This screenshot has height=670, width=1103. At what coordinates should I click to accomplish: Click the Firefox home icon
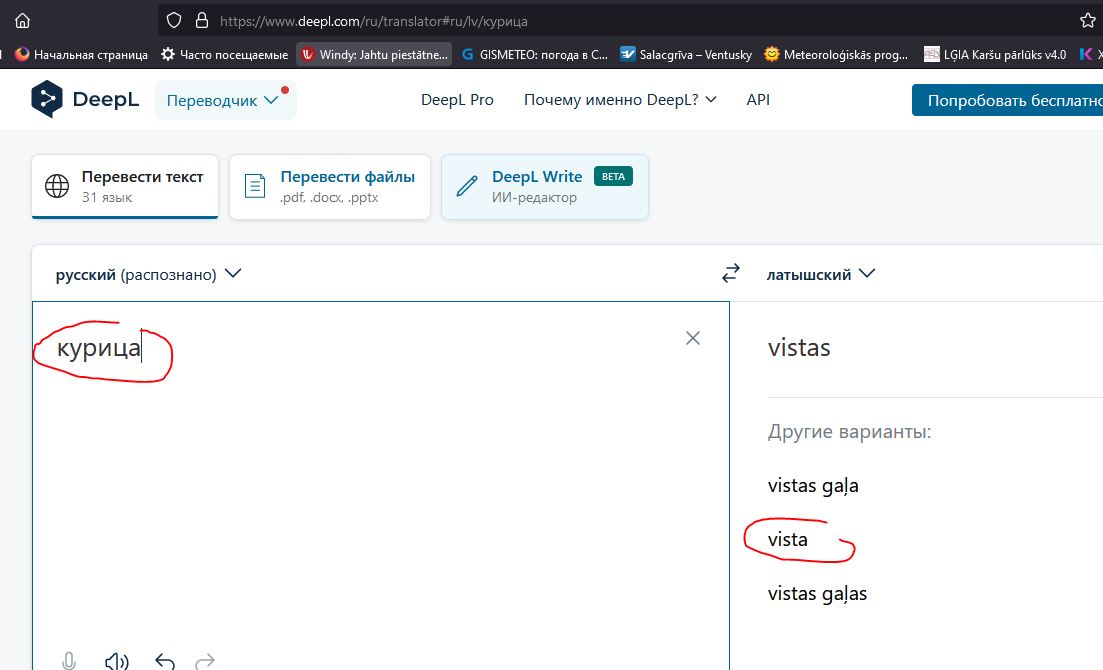[23, 21]
